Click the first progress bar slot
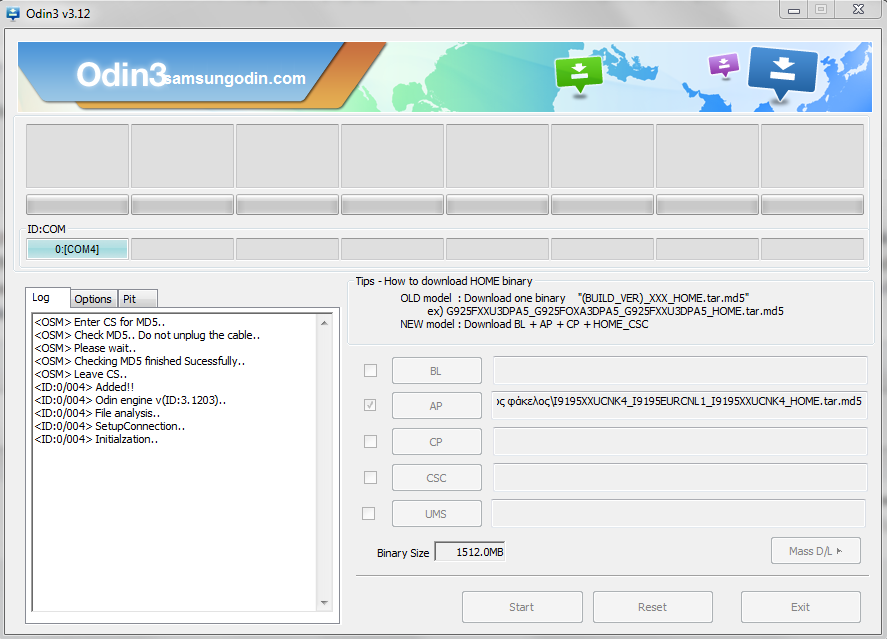The image size is (887, 639). pyautogui.click(x=77, y=205)
